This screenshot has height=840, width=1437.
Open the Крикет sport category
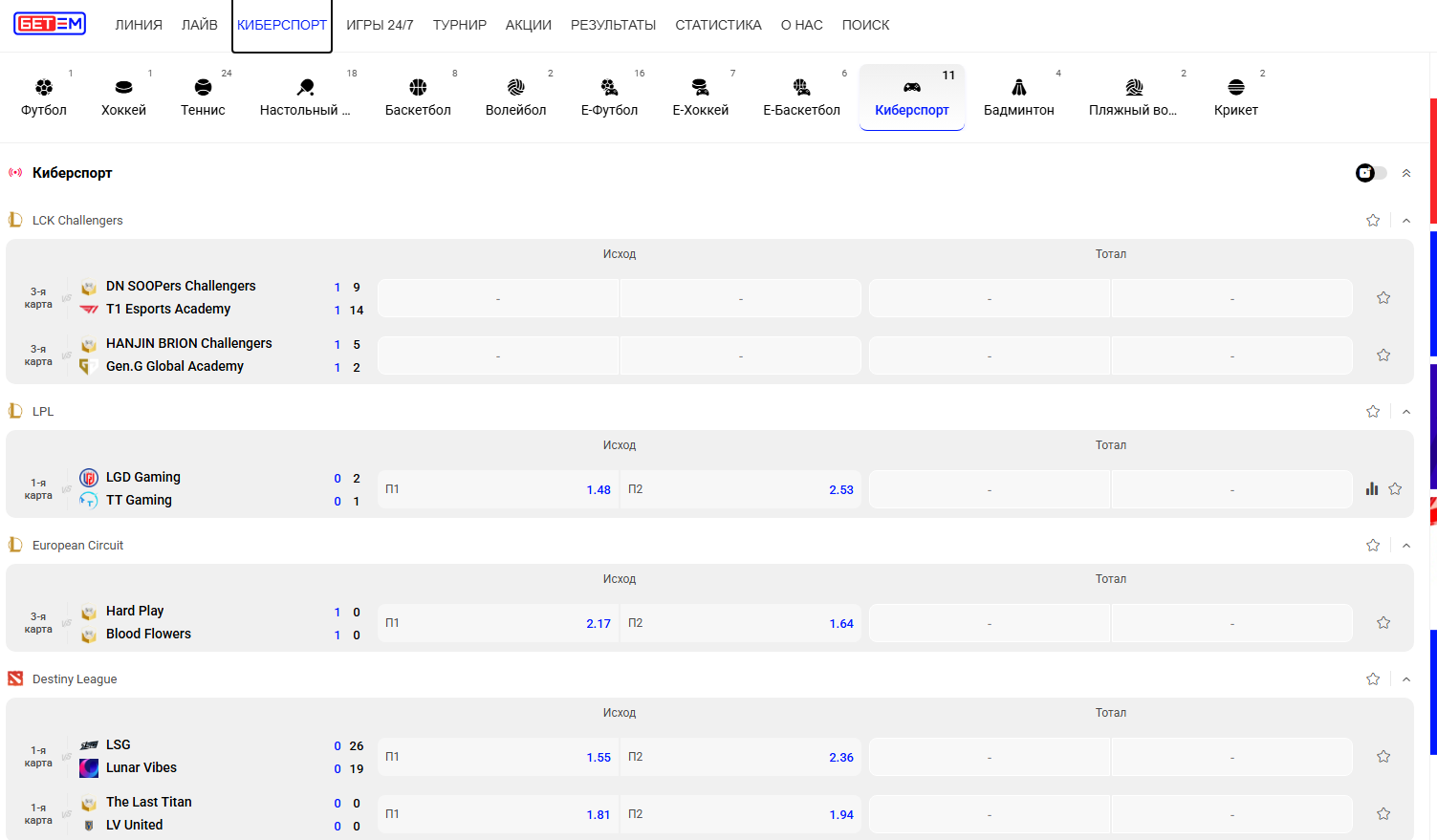click(x=1236, y=97)
